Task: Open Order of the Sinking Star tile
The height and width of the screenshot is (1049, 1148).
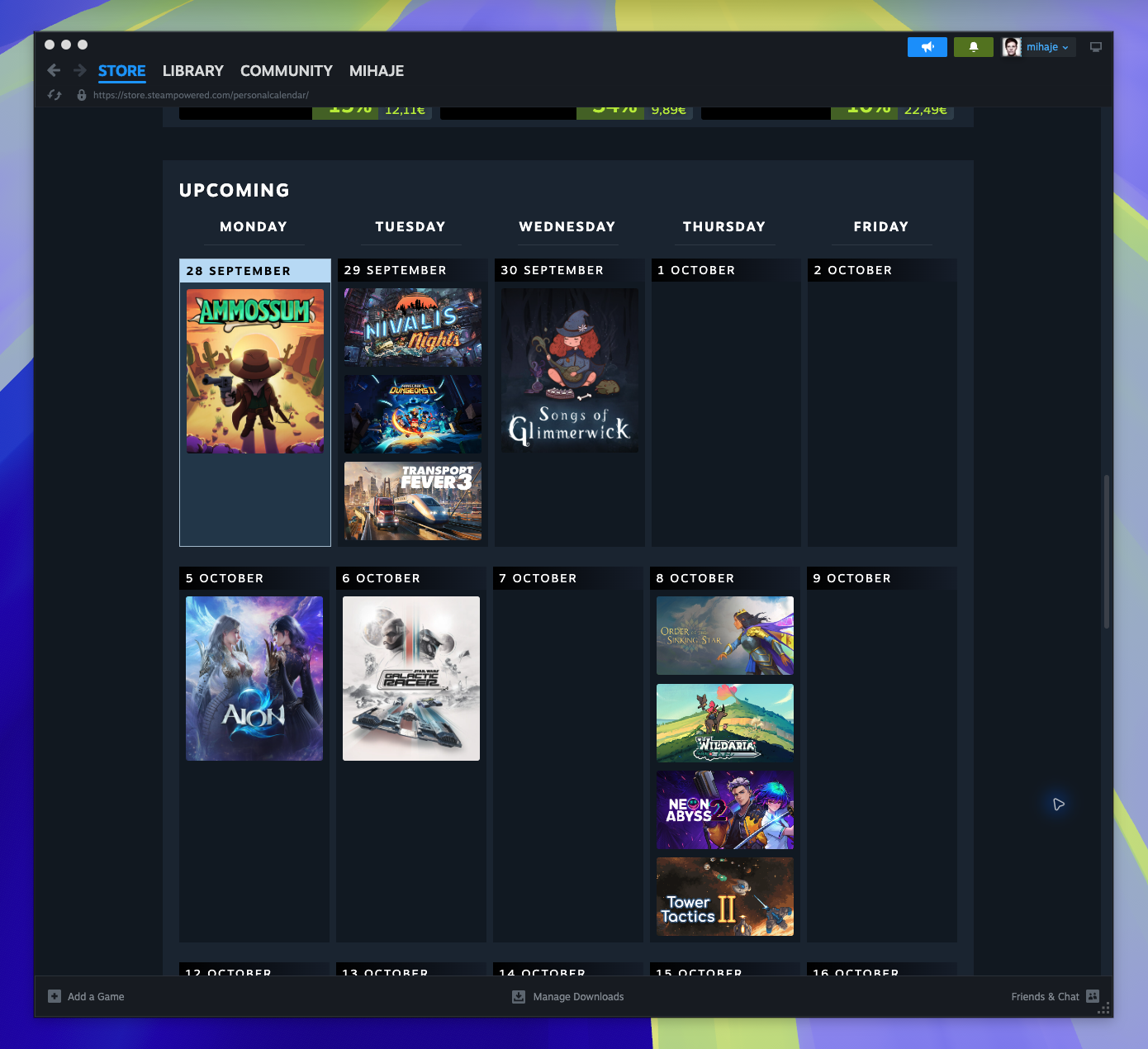Action: 725,635
